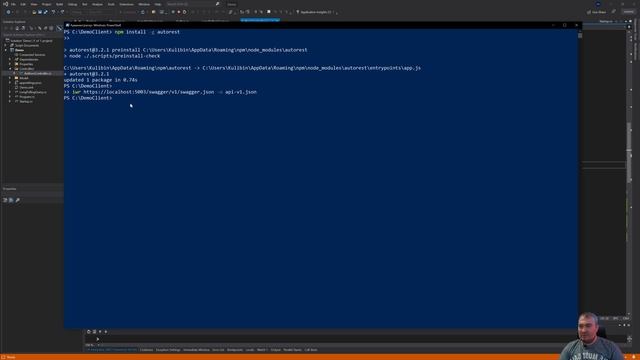
Task: Open the Edit menu
Action: click(x=23, y=4)
